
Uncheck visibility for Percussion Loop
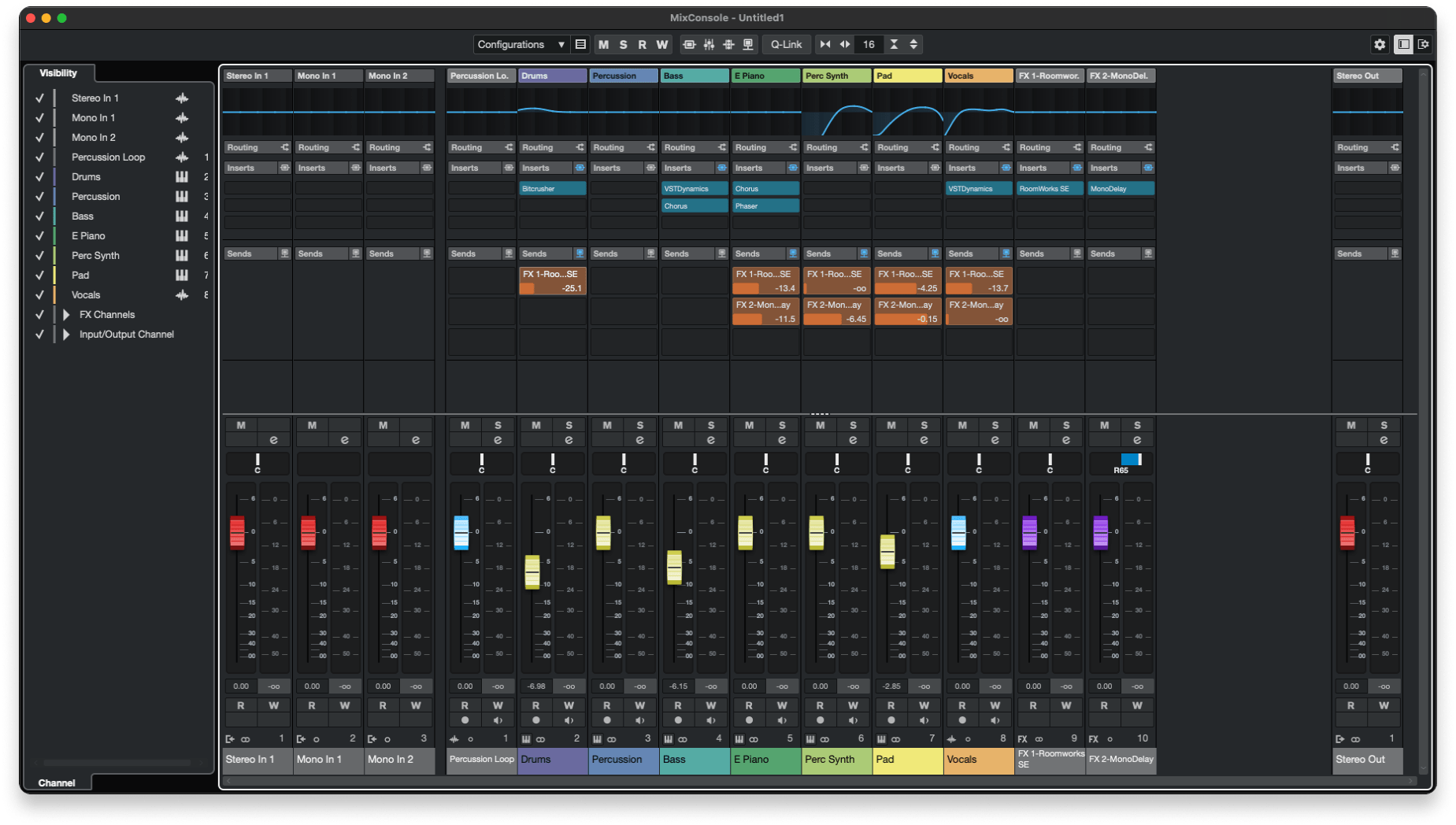pos(39,157)
